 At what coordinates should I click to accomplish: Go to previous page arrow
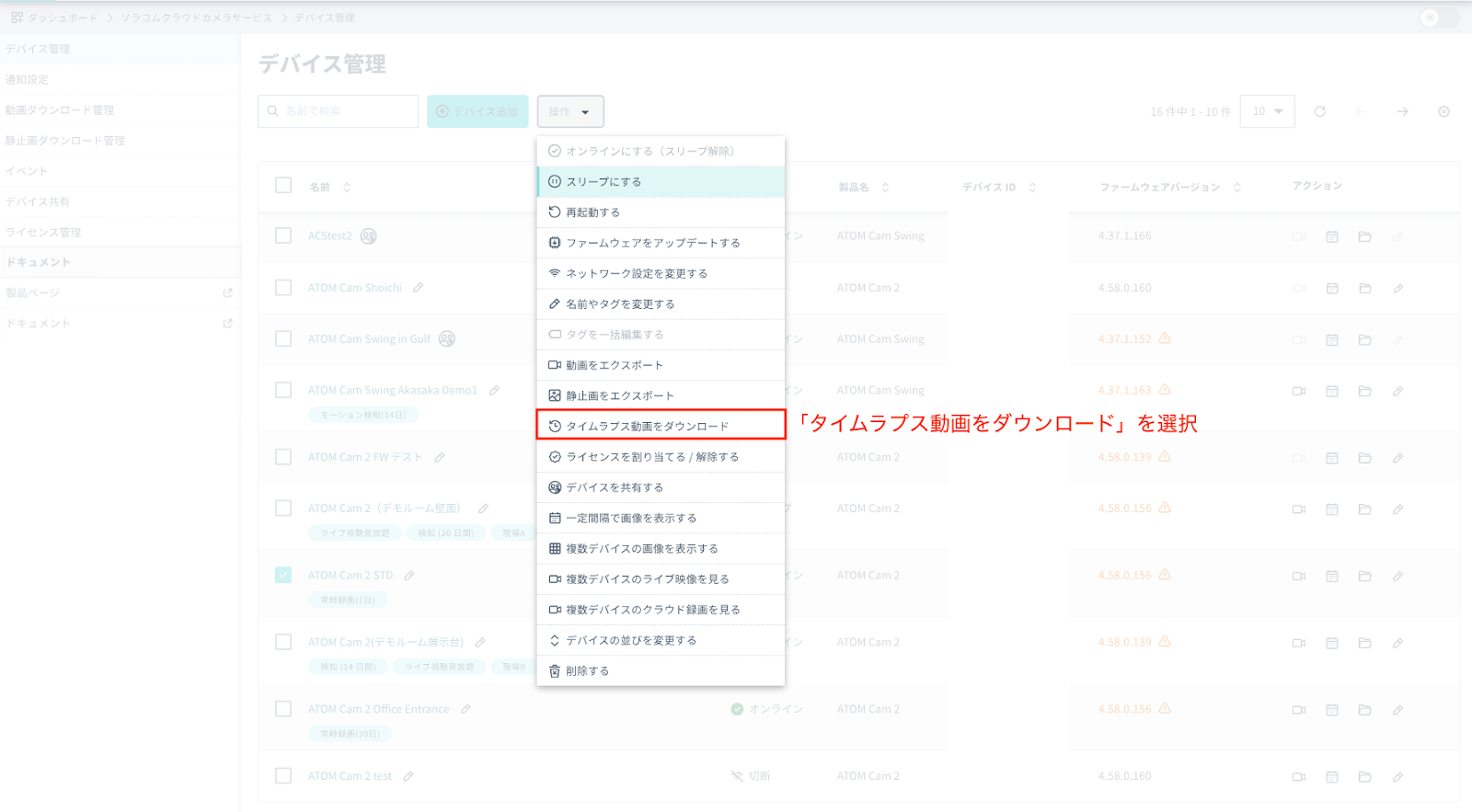click(x=1361, y=111)
